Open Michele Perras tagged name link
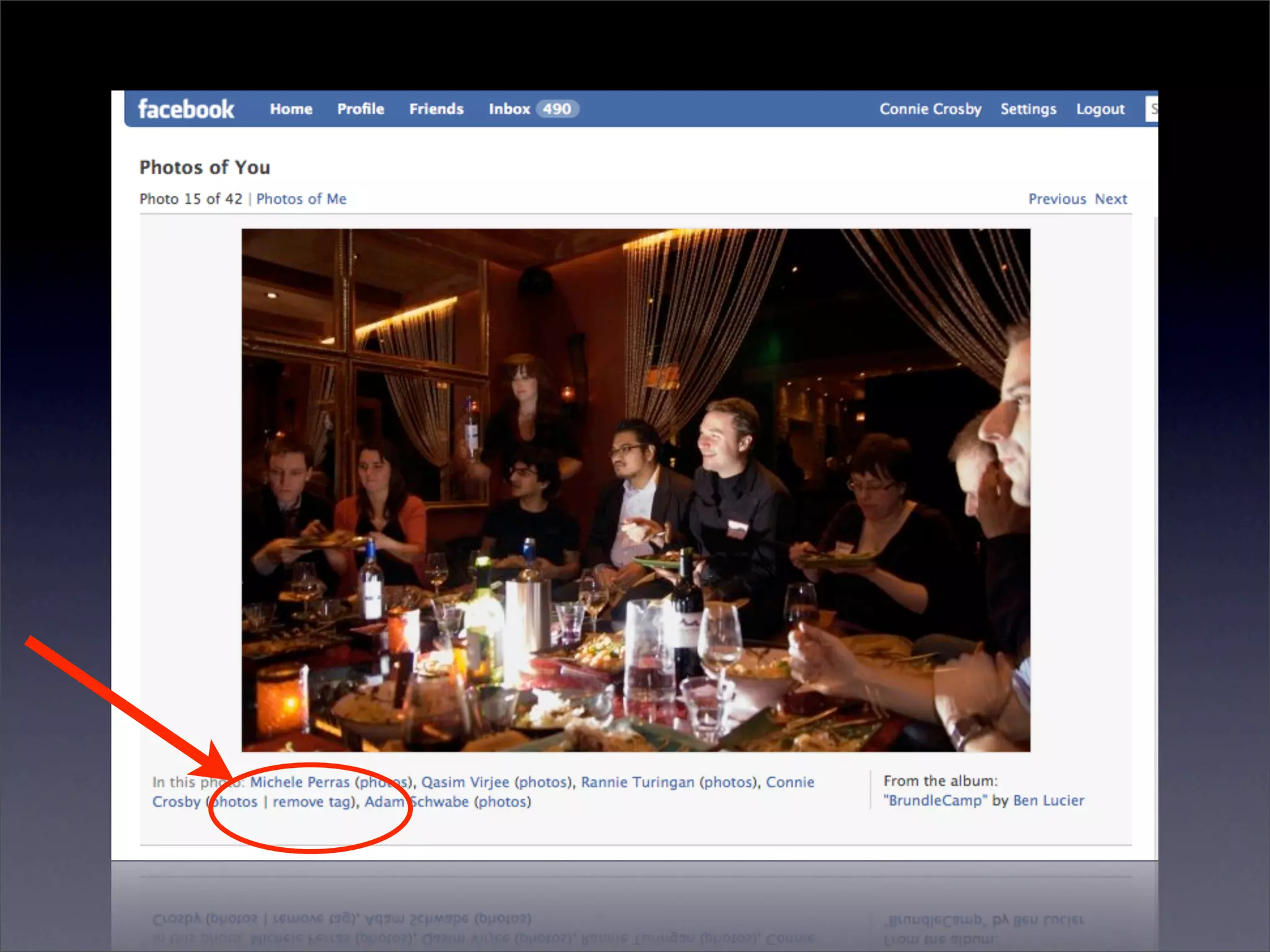Image resolution: width=1270 pixels, height=952 pixels. point(300,782)
